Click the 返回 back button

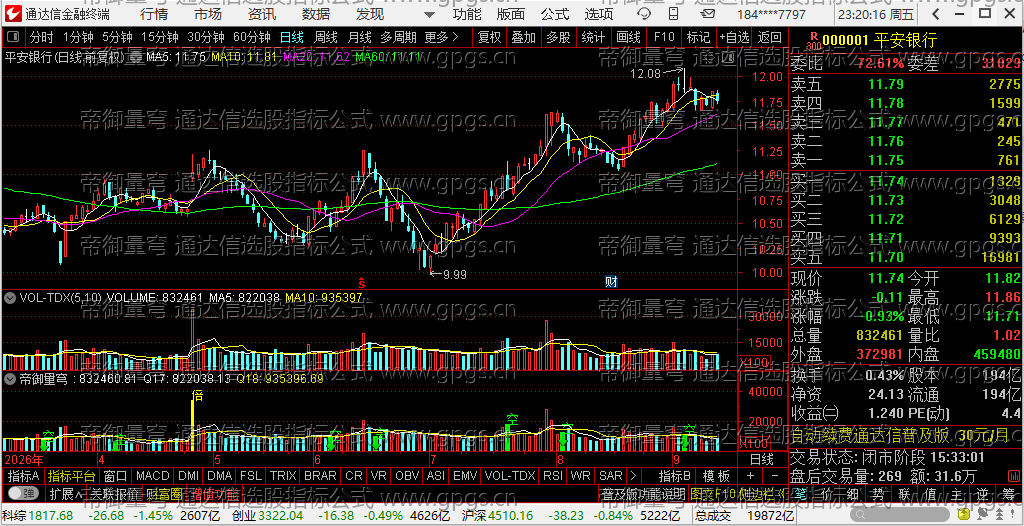coord(769,37)
